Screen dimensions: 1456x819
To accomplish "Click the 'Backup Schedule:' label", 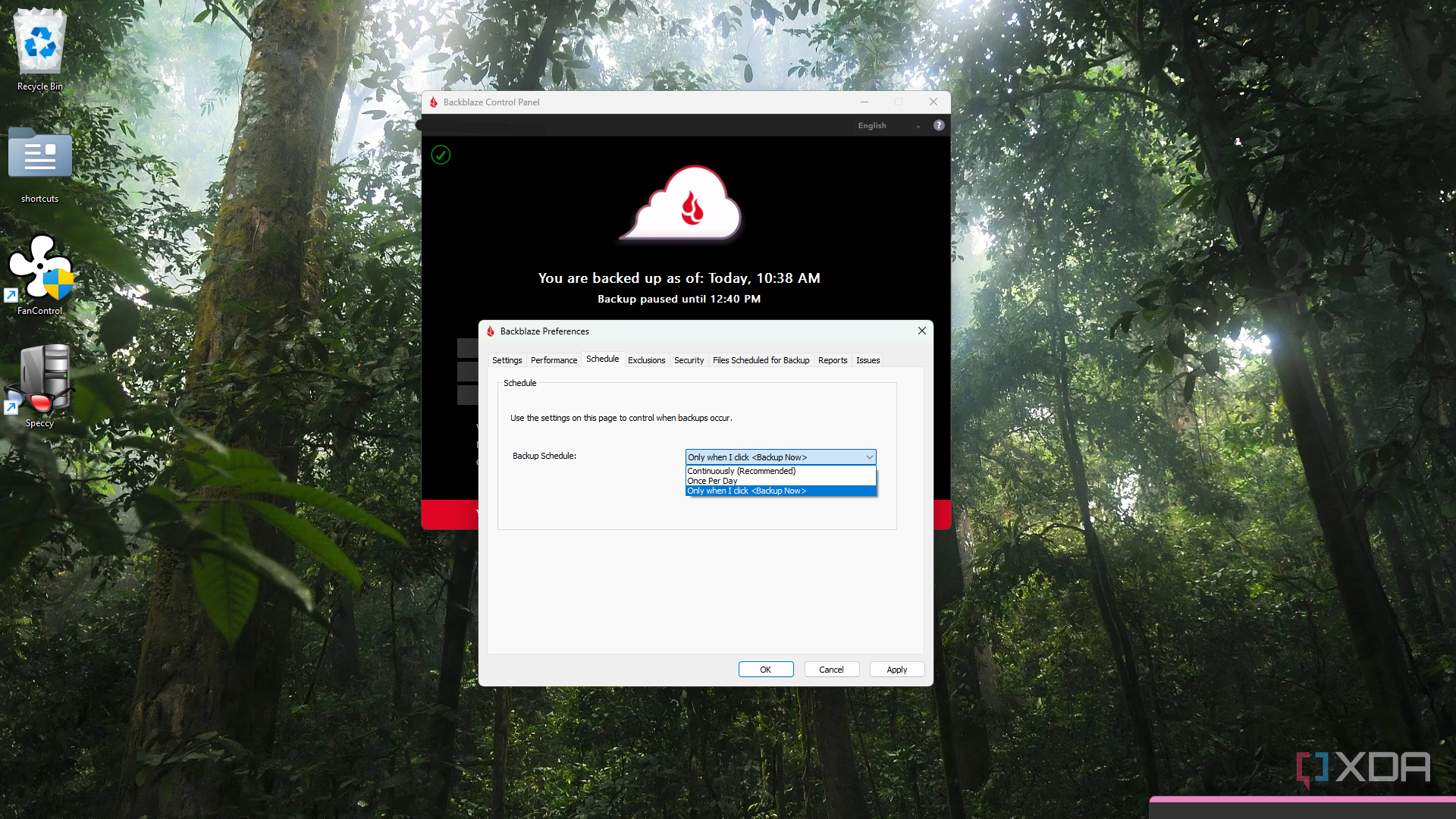I will click(544, 456).
